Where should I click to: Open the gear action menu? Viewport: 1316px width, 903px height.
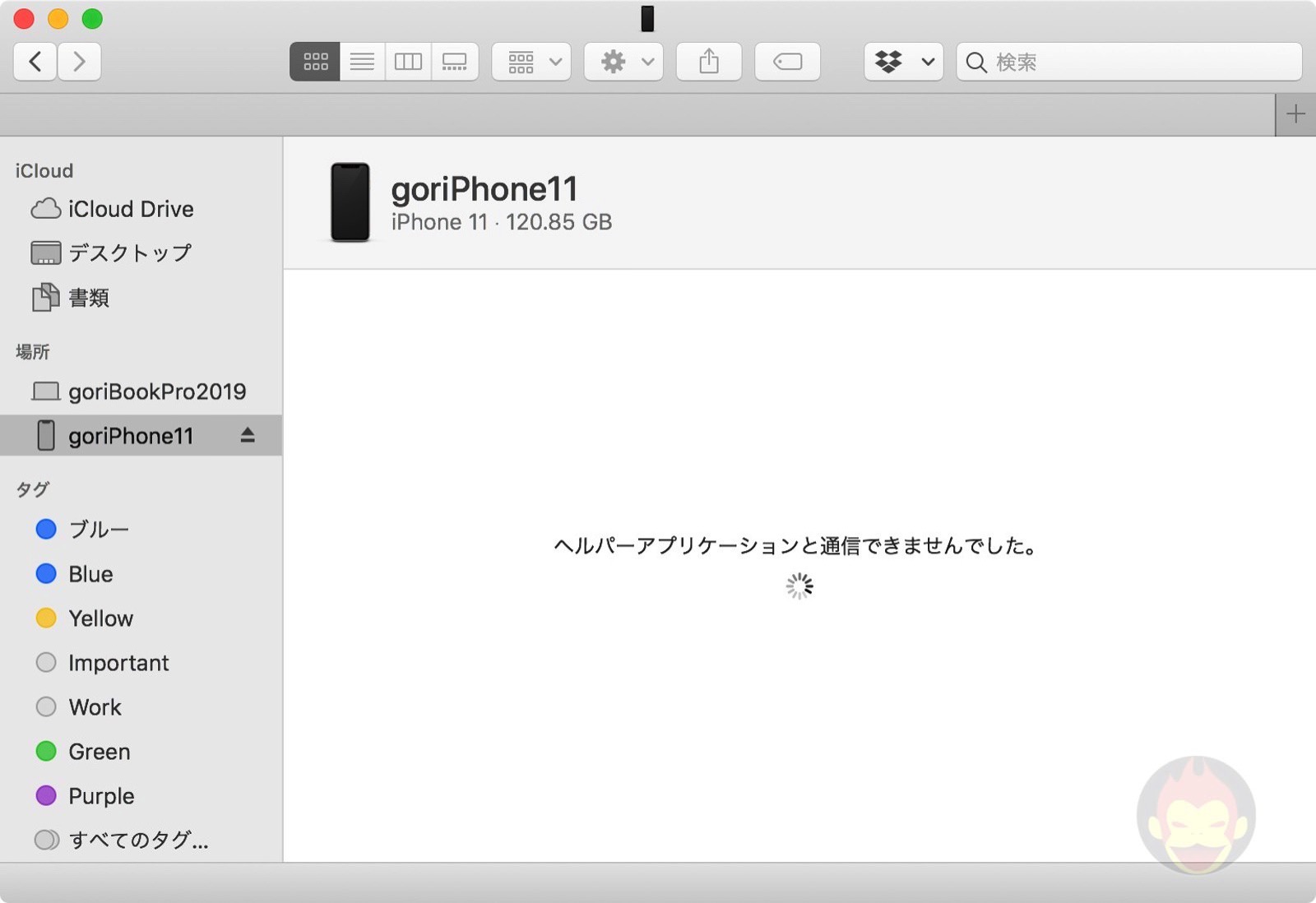click(x=624, y=62)
